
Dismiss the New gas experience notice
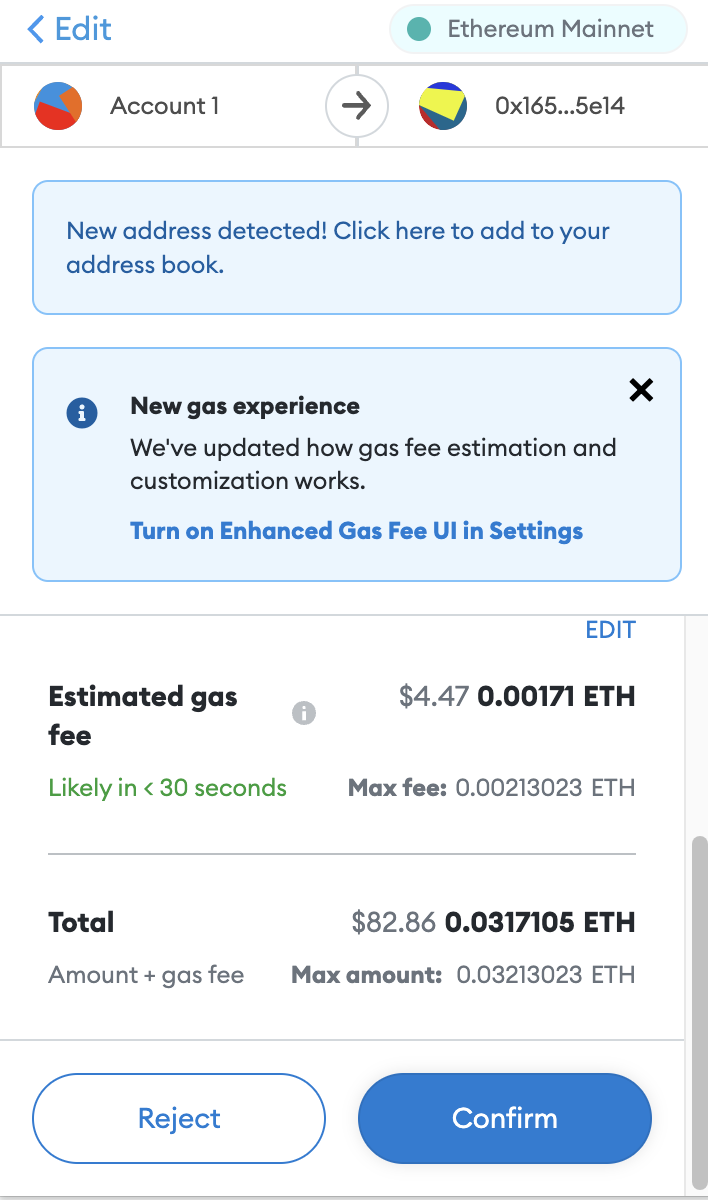[641, 390]
